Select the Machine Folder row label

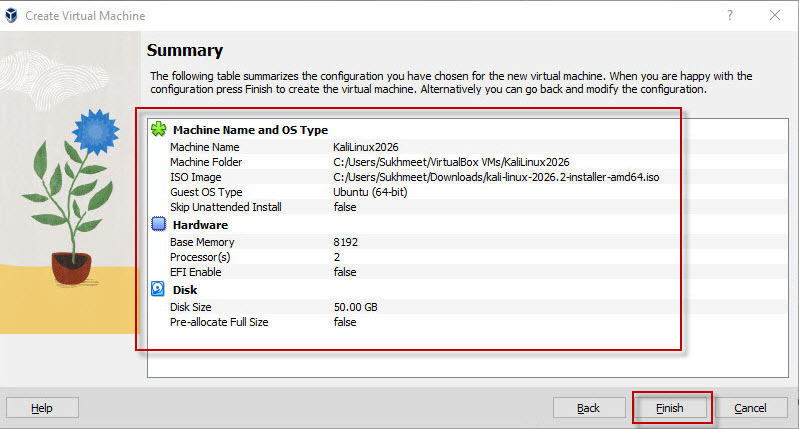pyautogui.click(x=206, y=162)
